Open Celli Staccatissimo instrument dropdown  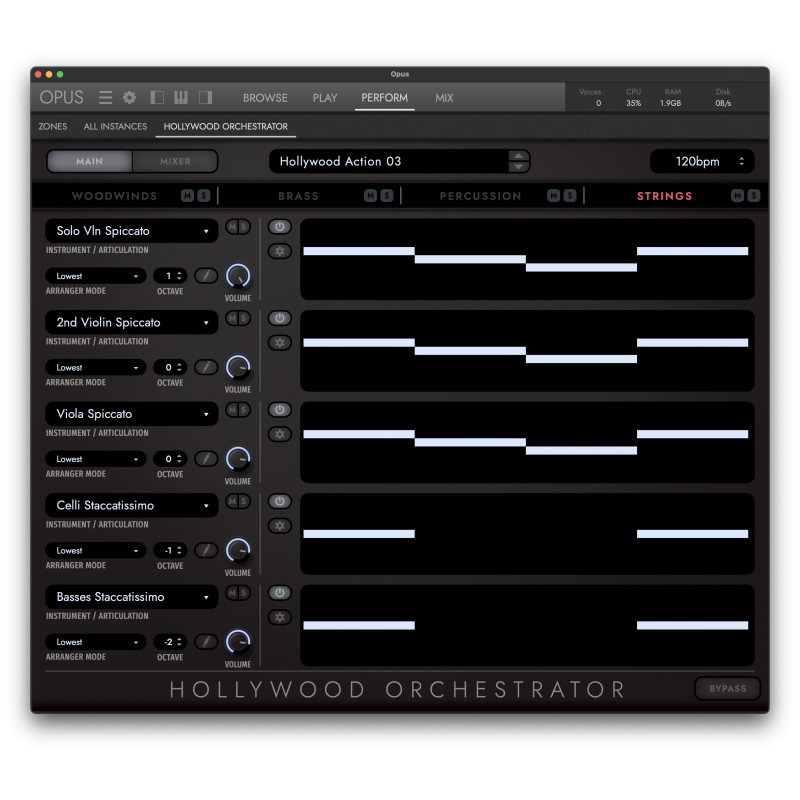tap(132, 506)
